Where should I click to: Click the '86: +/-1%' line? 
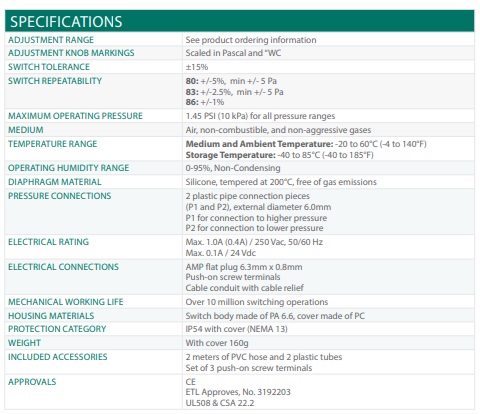tap(205, 102)
